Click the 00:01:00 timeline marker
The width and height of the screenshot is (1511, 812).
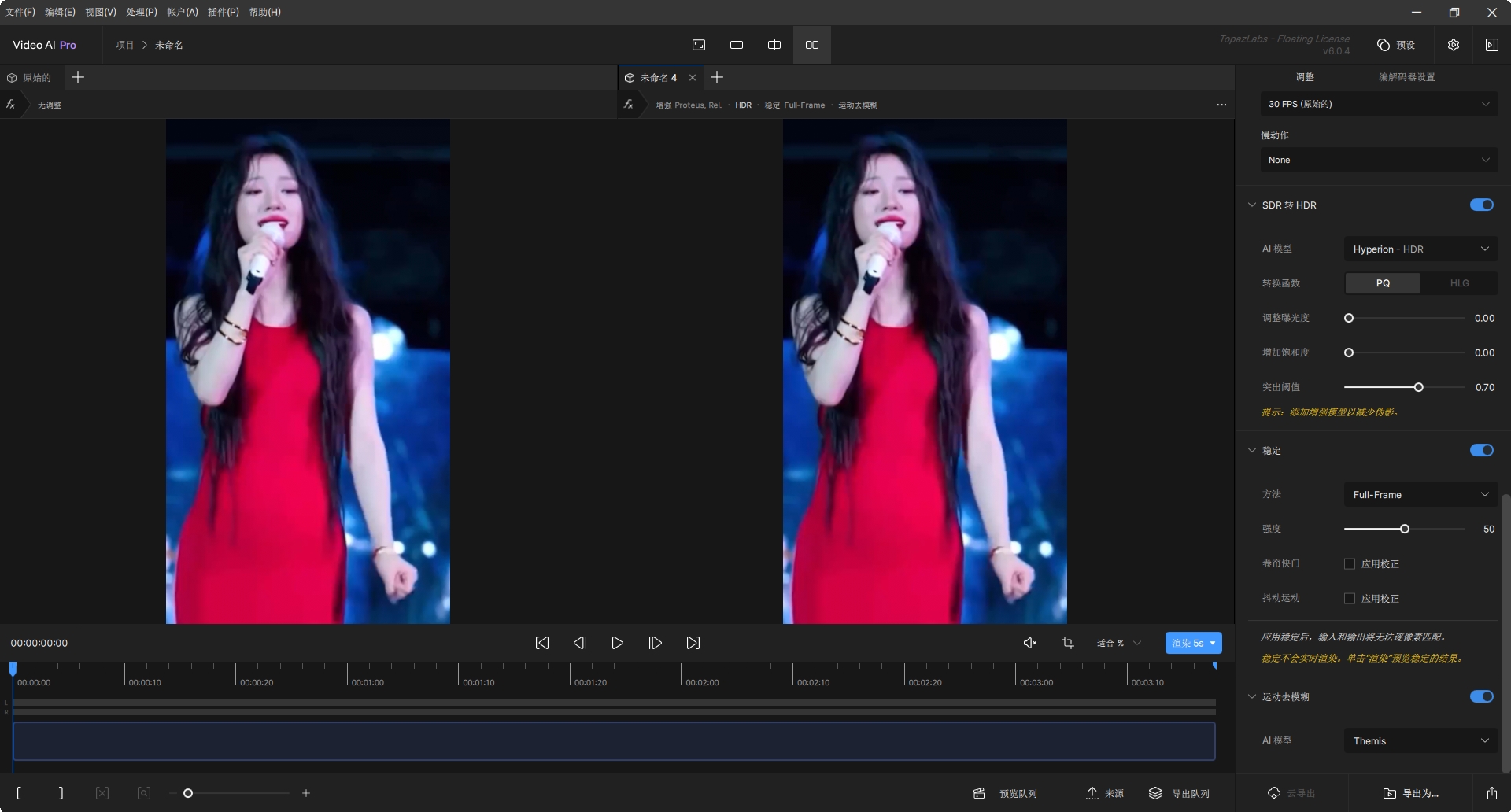368,682
